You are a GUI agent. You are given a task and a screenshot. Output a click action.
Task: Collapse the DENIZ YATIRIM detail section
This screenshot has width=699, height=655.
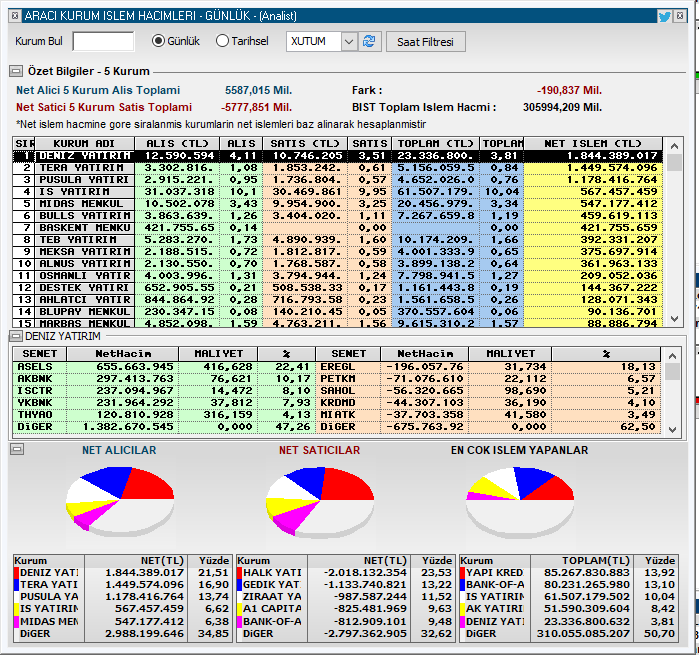click(16, 336)
